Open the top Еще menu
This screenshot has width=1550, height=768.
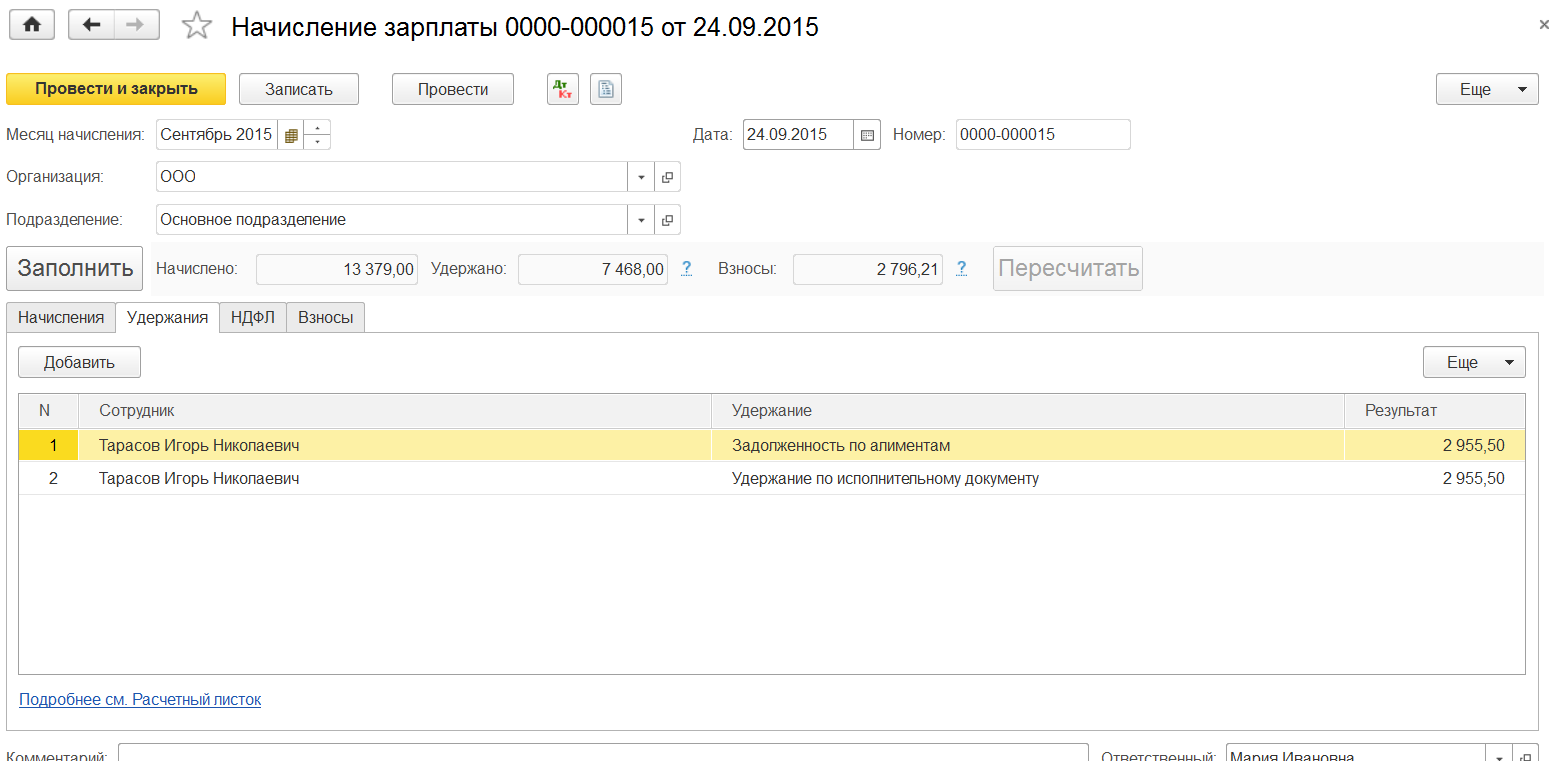[x=1486, y=89]
